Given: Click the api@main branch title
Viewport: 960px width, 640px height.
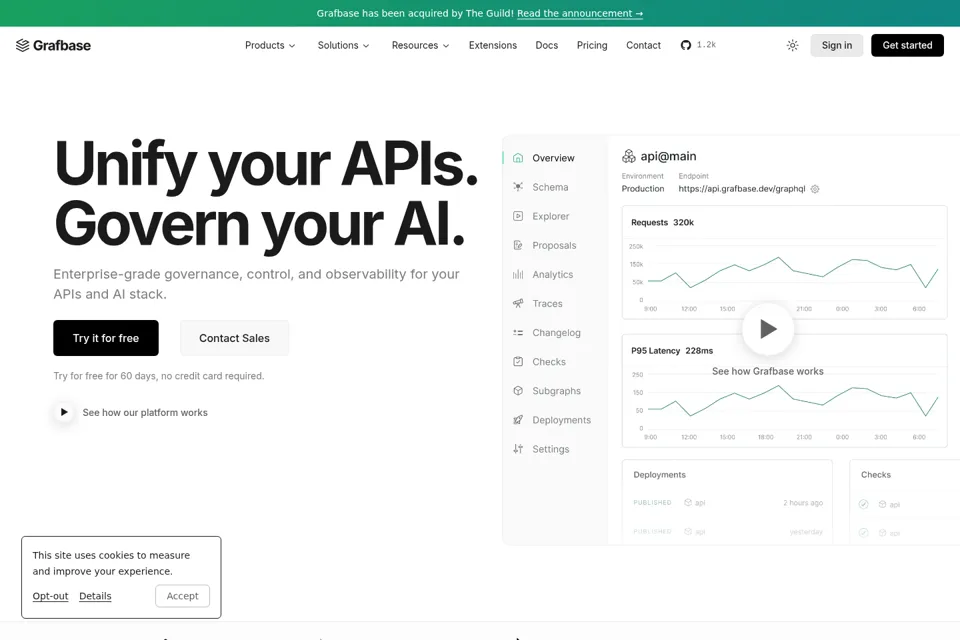Looking at the screenshot, I should pyautogui.click(x=669, y=156).
